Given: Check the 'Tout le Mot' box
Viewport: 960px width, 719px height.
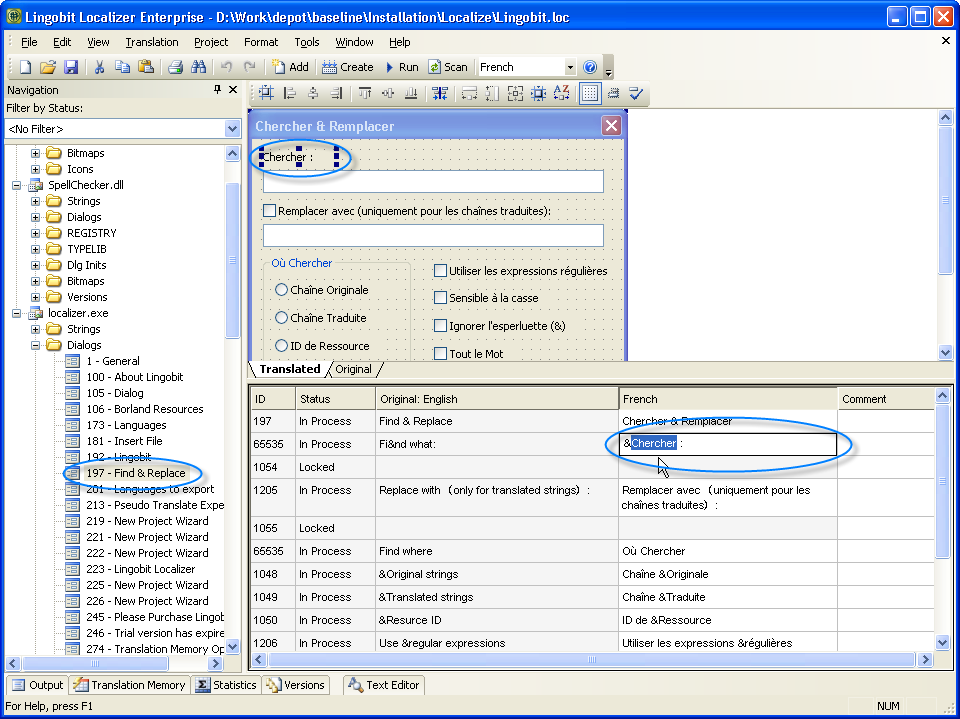Looking at the screenshot, I should coord(440,353).
